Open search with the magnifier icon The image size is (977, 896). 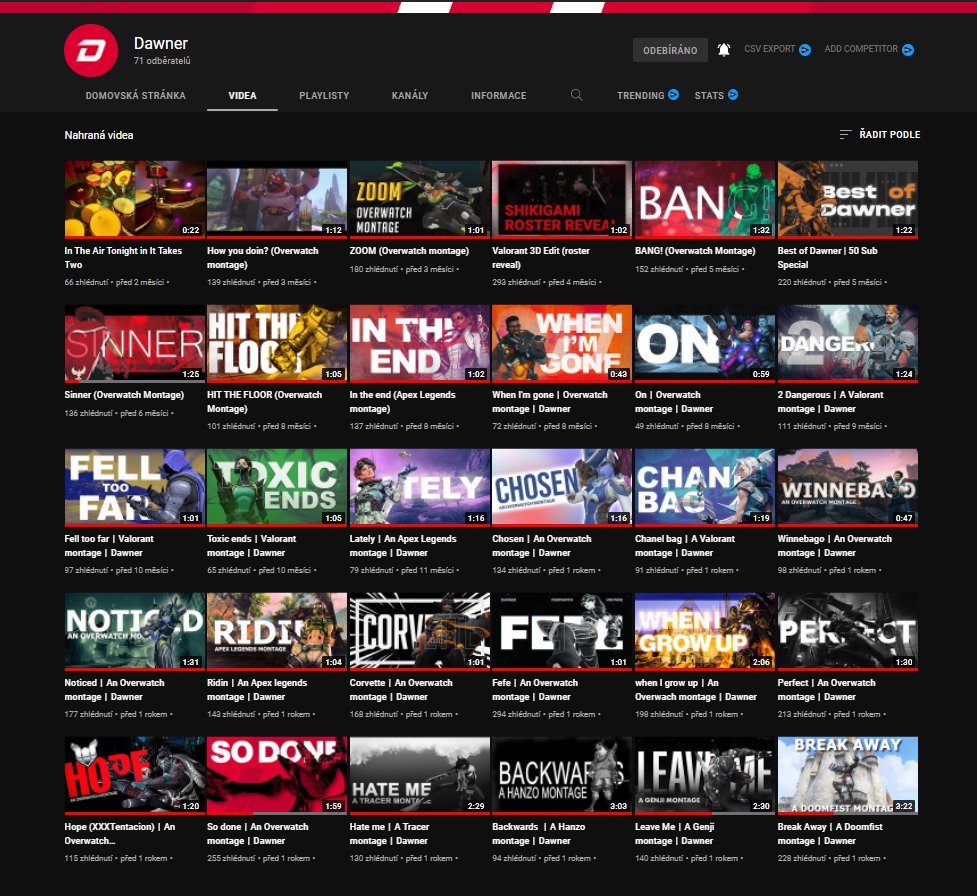577,95
